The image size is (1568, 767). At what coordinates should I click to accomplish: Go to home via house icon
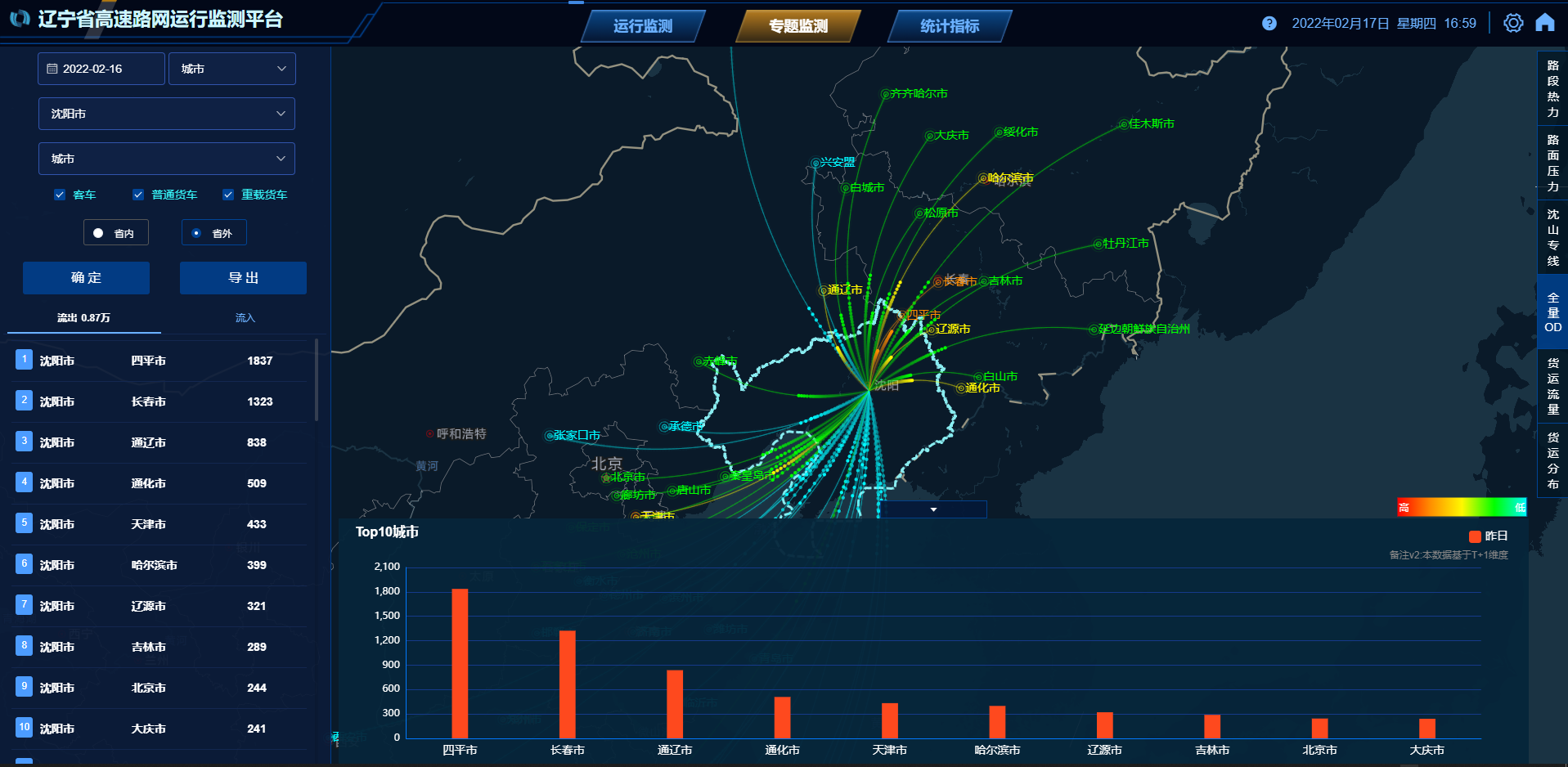point(1544,23)
